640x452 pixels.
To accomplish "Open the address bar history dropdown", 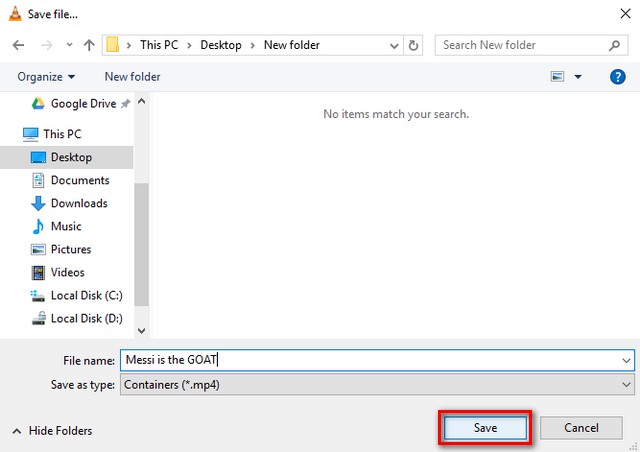I will pyautogui.click(x=395, y=45).
